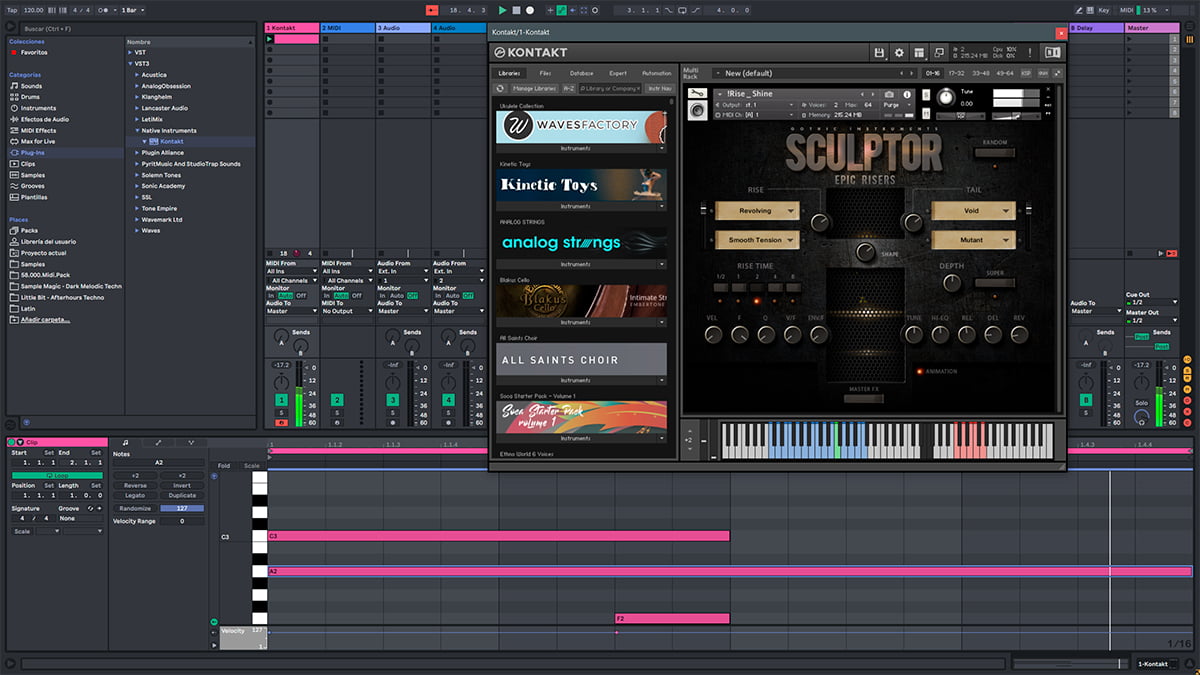1200x675 pixels.
Task: Toggle the Fold button in piano roll
Action: coord(223,465)
